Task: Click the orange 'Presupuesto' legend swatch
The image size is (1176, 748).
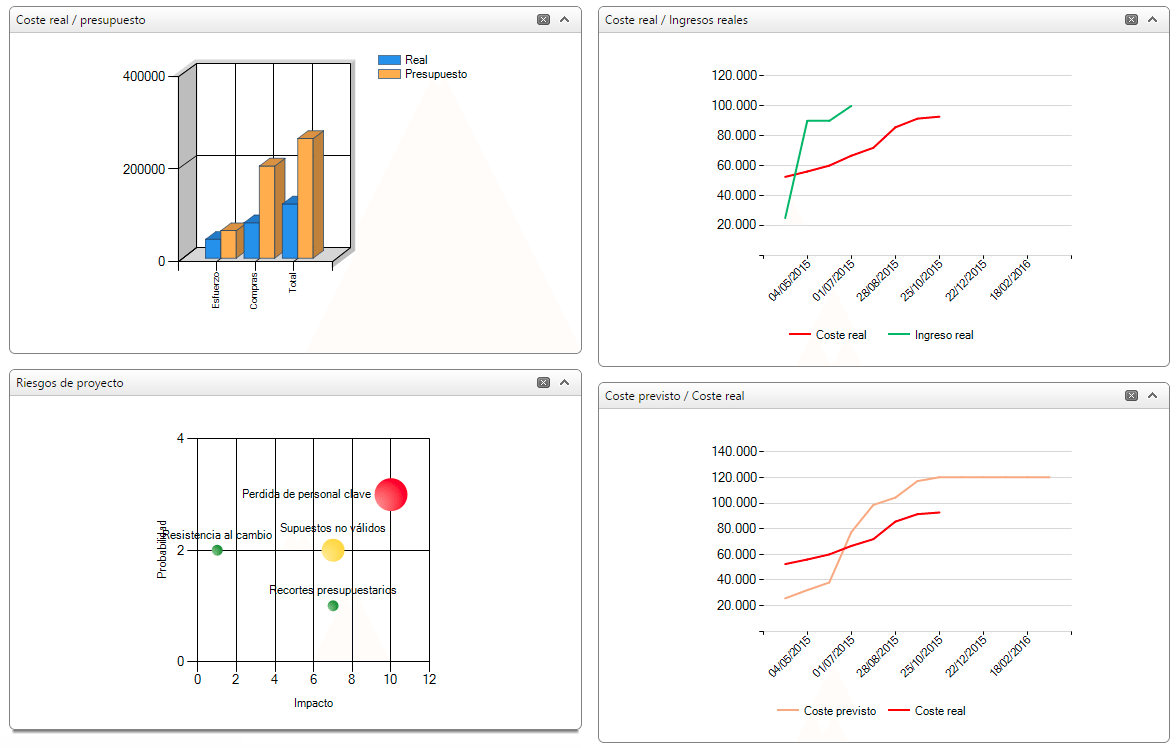Action: 389,74
